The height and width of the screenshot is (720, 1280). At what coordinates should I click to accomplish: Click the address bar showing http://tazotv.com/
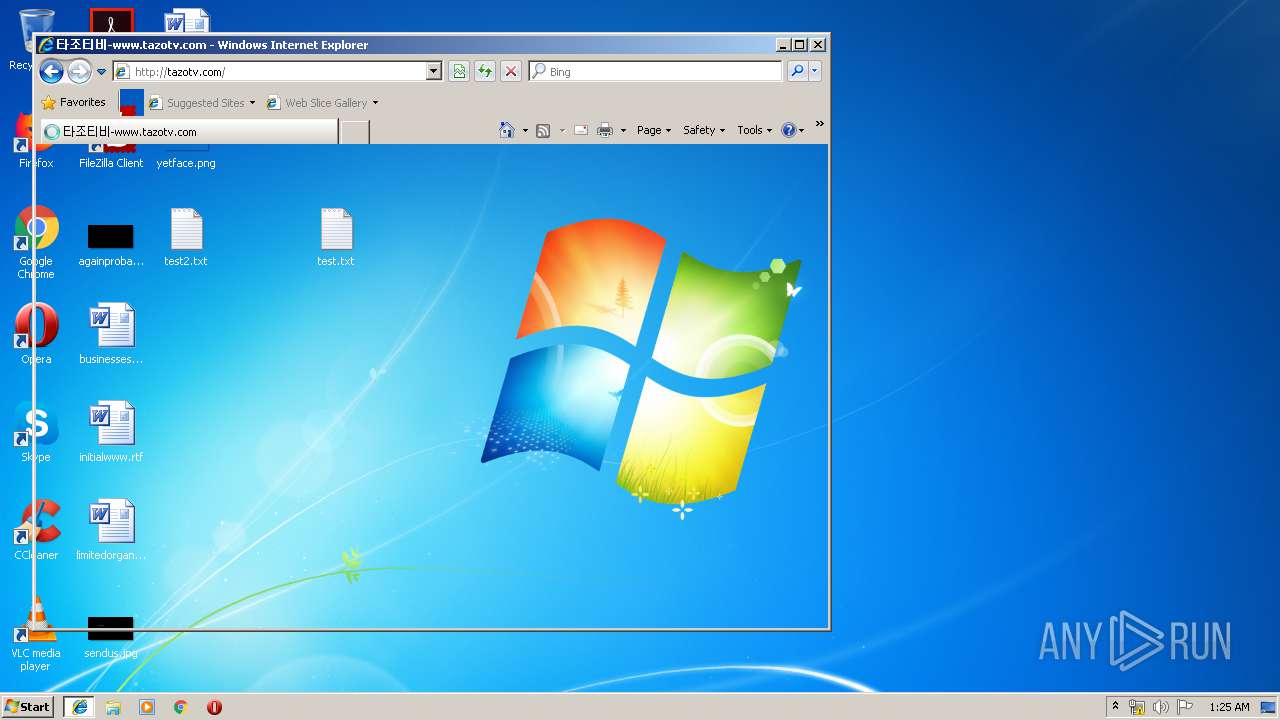tap(270, 71)
